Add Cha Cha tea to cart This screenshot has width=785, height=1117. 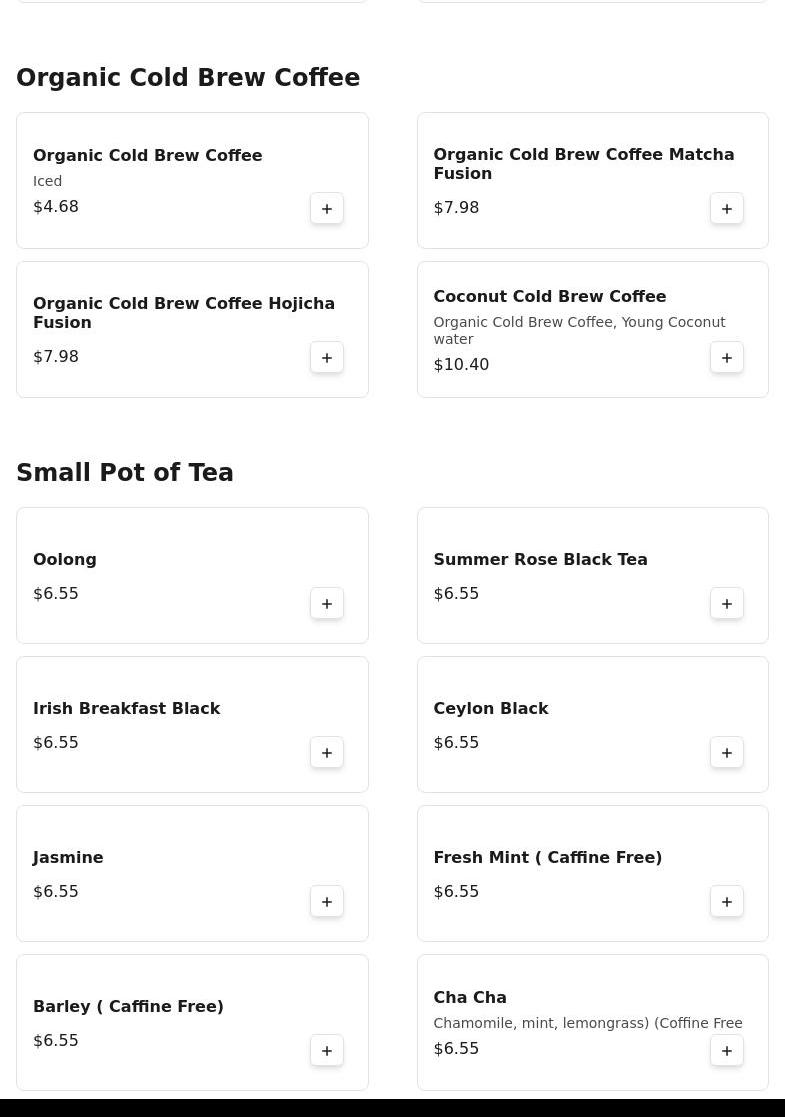click(727, 1050)
